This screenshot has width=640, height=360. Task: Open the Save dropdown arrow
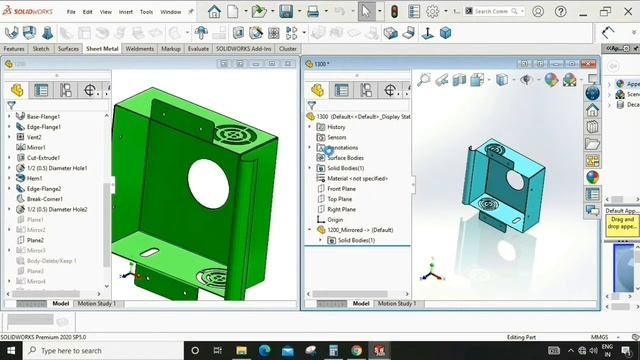(x=299, y=11)
